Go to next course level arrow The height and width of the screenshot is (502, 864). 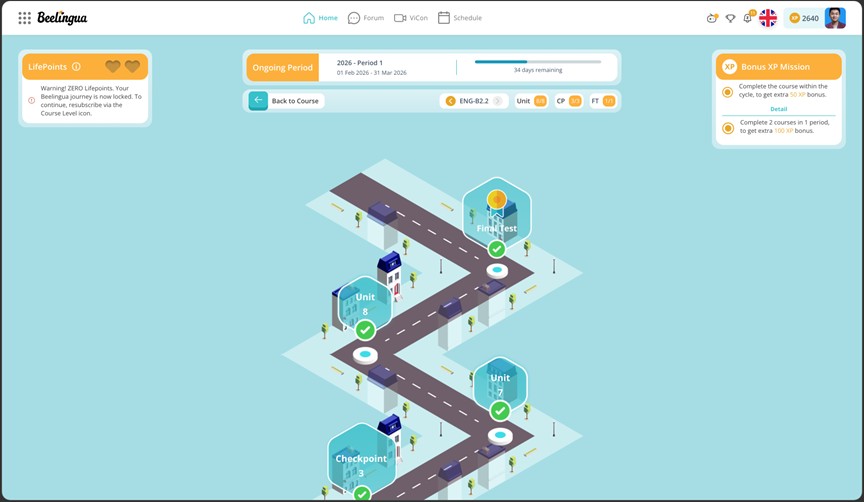pyautogui.click(x=498, y=101)
